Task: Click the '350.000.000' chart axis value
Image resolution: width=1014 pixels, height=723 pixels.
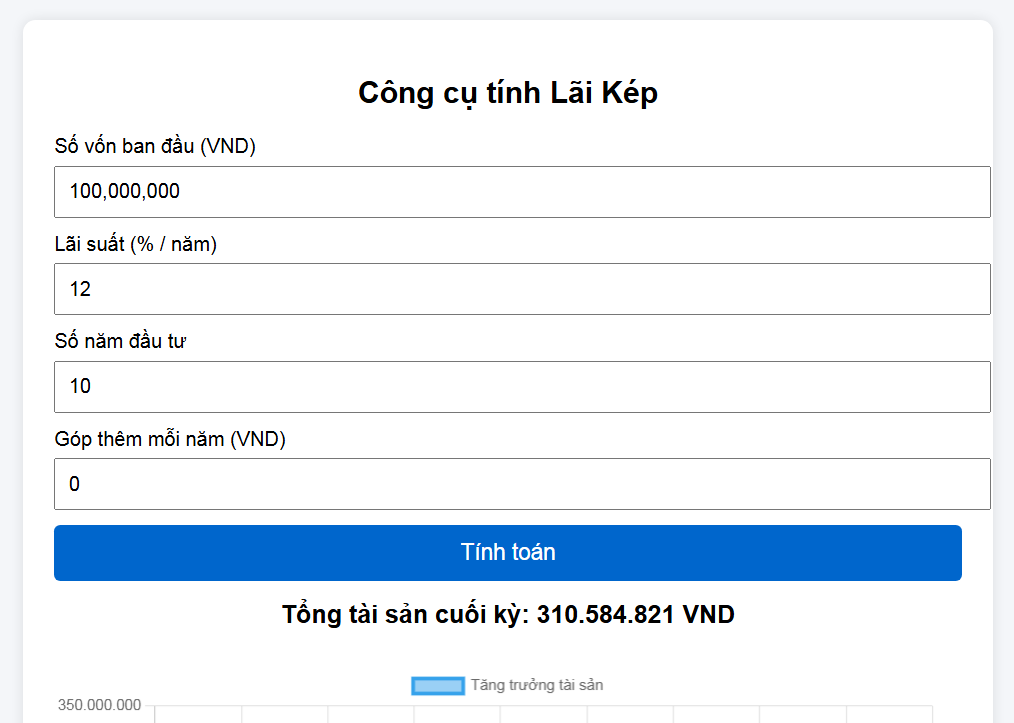Action: [x=100, y=705]
